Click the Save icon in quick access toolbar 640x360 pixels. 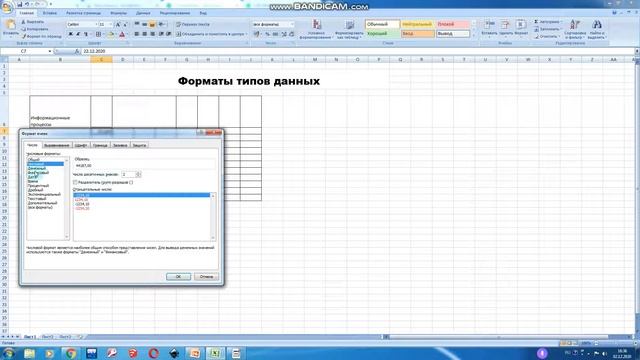click(19, 4)
